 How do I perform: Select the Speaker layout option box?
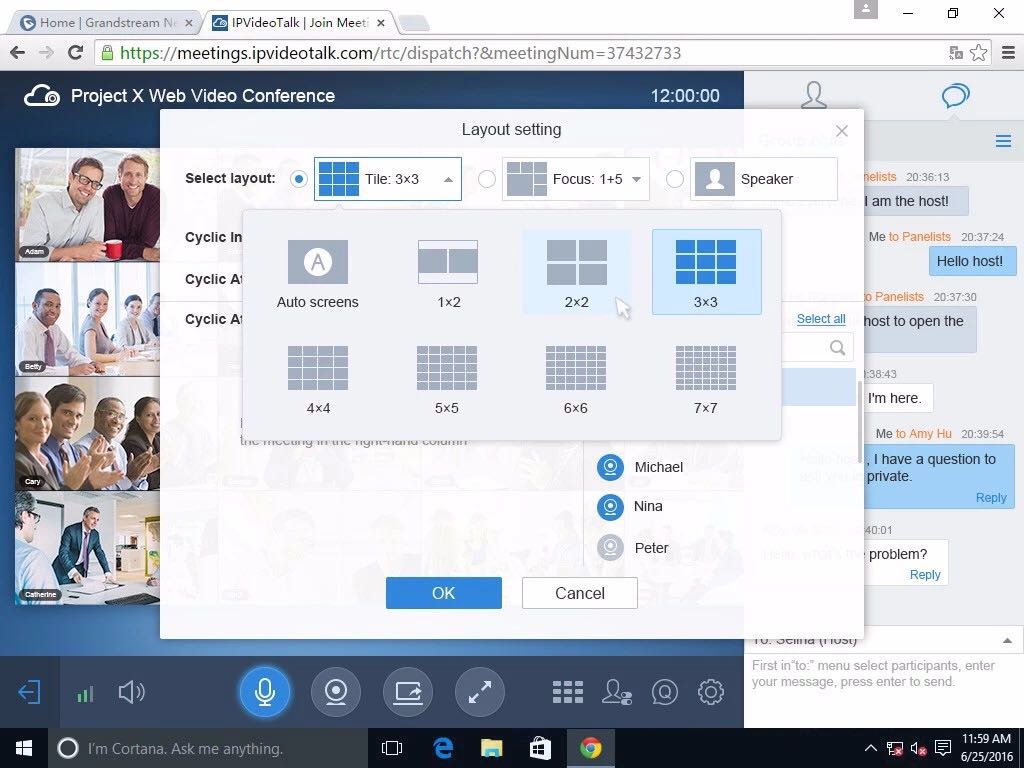[763, 179]
